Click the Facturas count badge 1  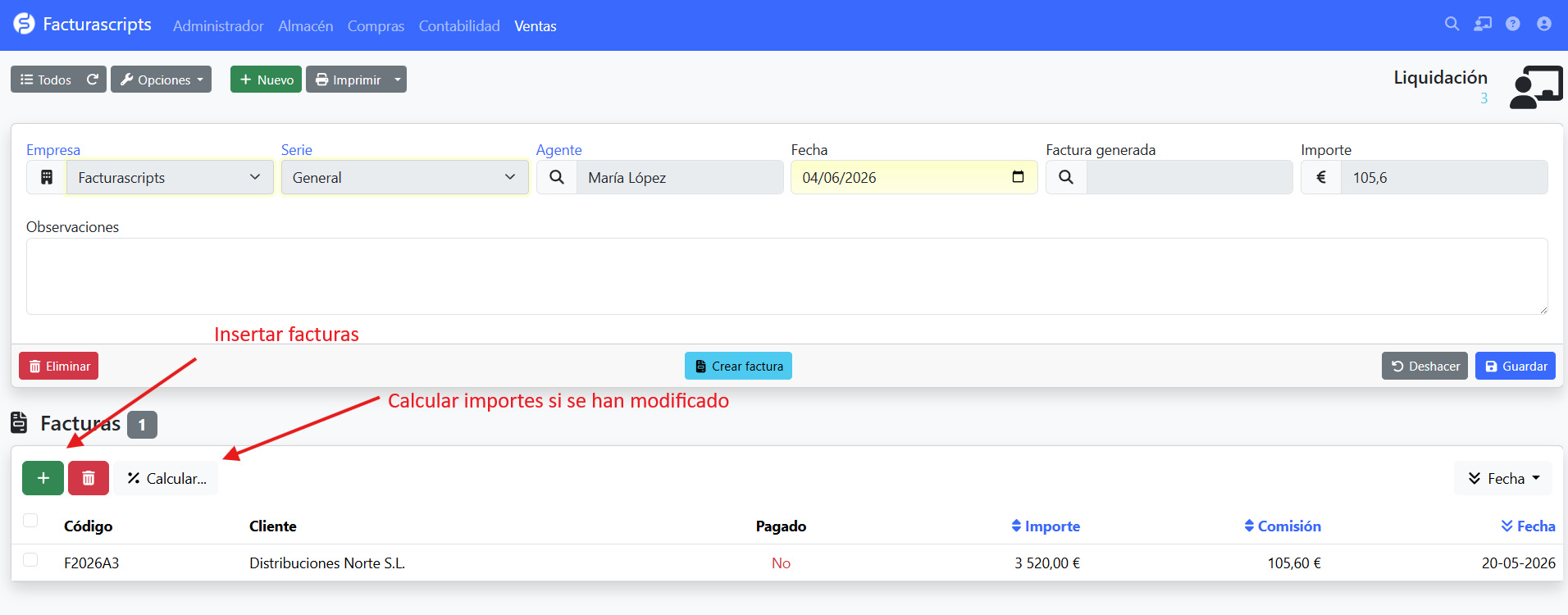(142, 425)
